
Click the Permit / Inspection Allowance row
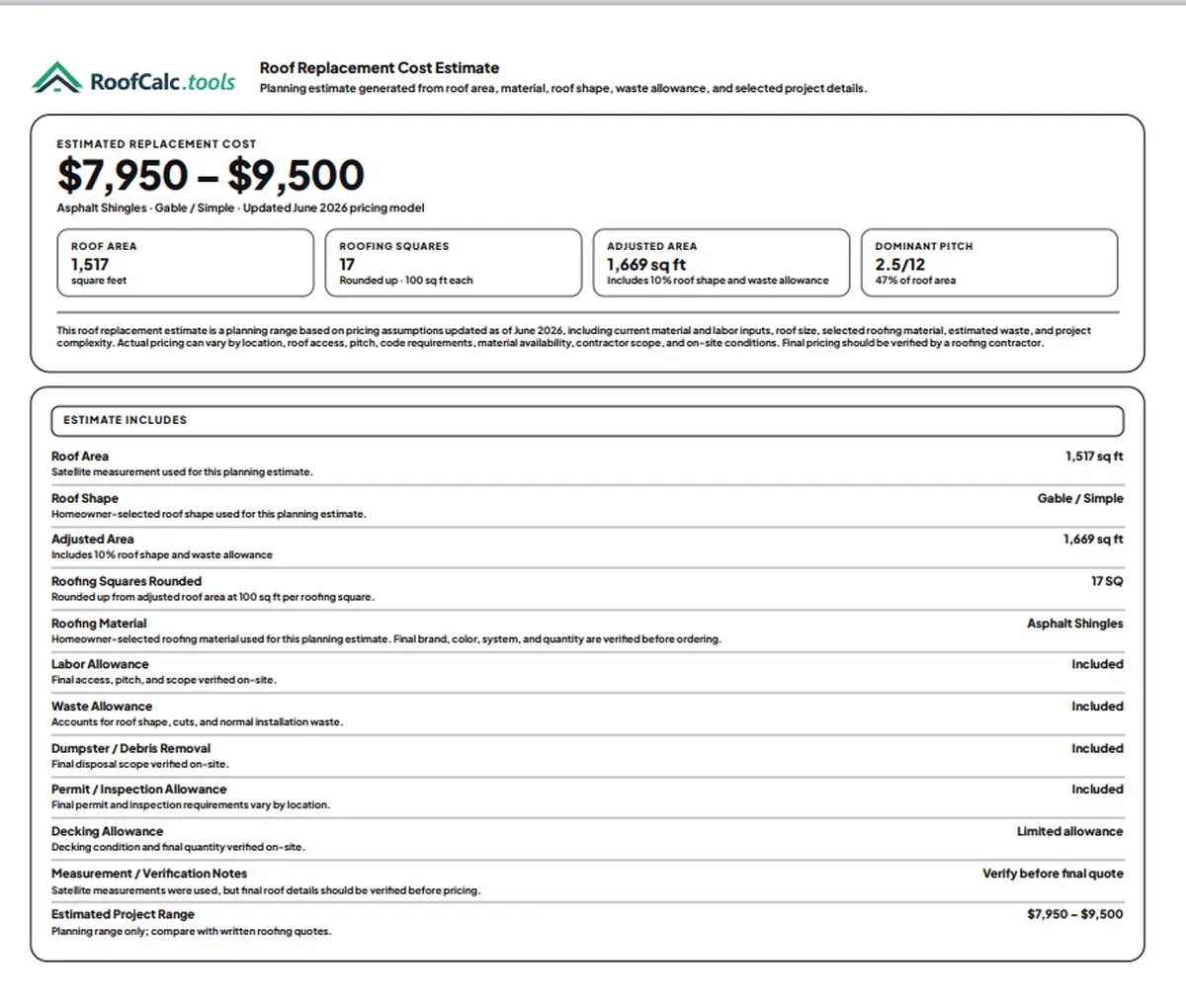pos(587,797)
